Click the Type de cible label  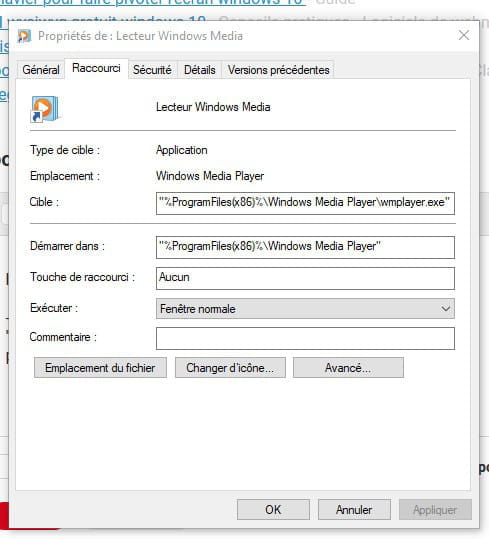click(65, 150)
